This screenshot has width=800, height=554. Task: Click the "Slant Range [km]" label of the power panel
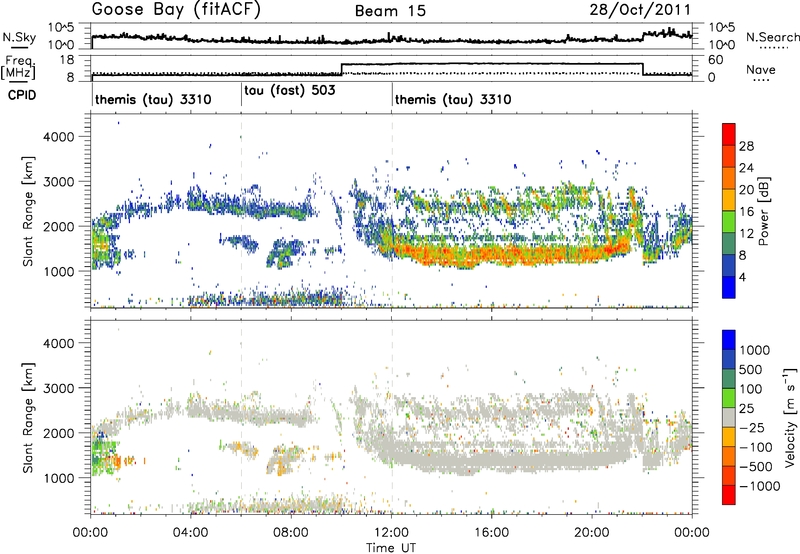28,211
